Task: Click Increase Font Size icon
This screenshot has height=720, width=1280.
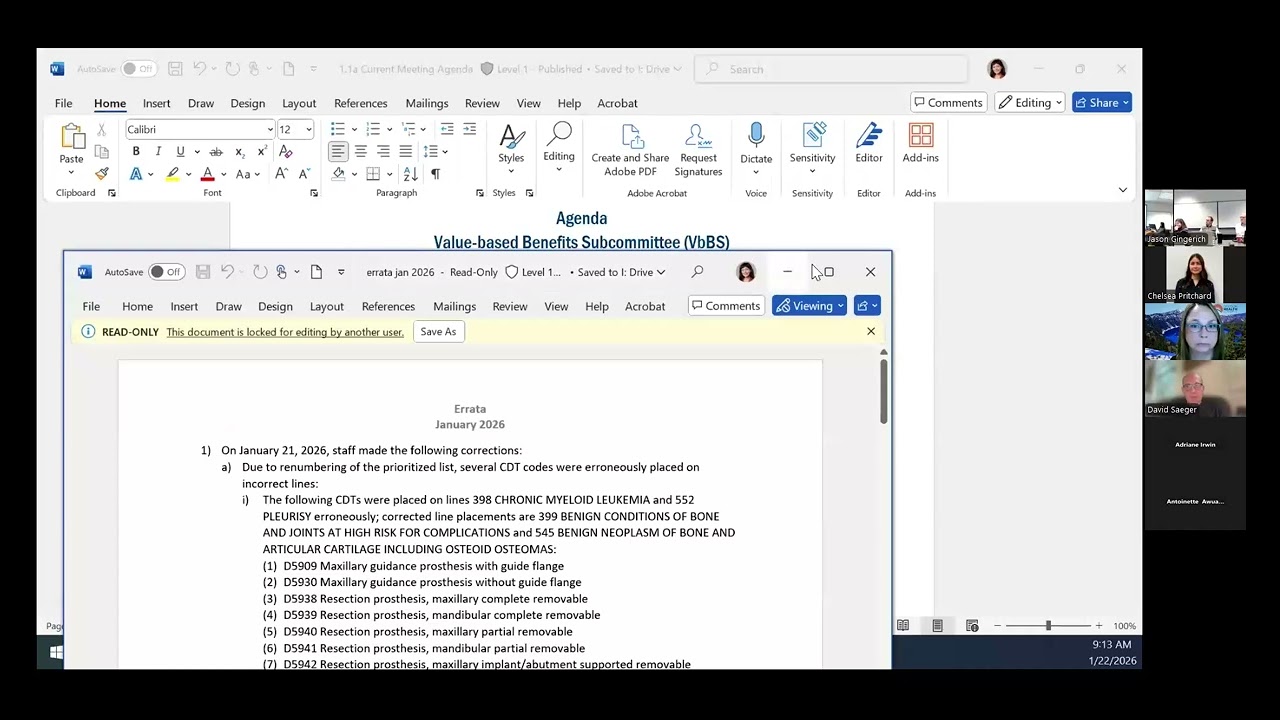Action: (281, 174)
